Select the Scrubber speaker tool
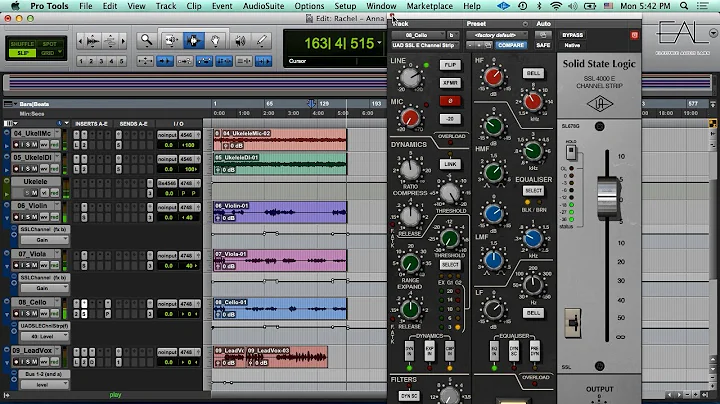 239,41
